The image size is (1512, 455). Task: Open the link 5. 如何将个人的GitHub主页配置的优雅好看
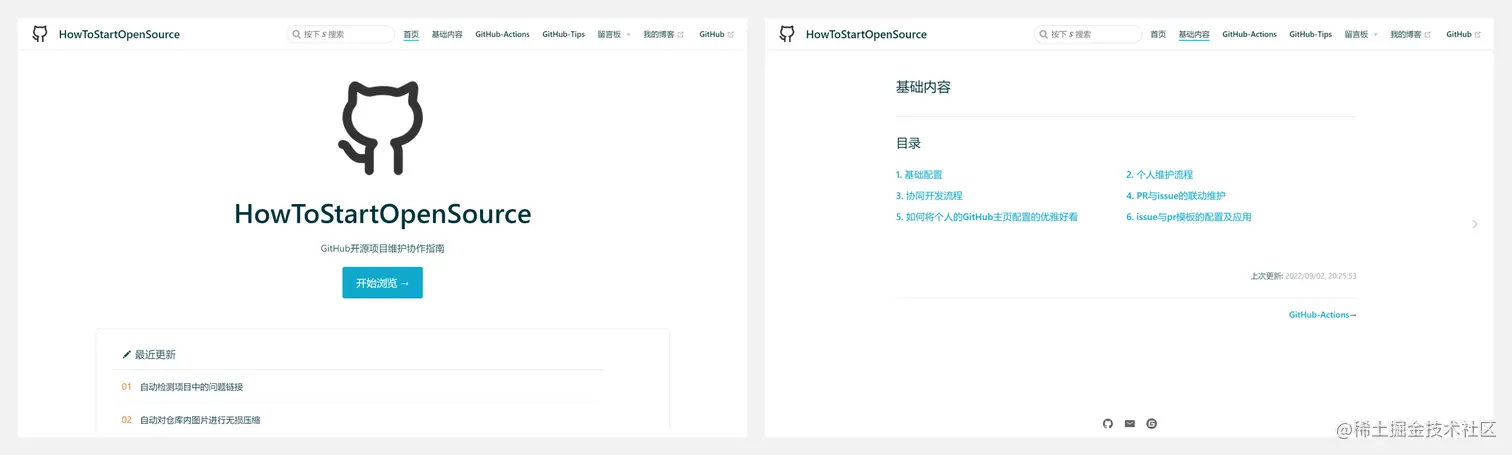tap(987, 217)
